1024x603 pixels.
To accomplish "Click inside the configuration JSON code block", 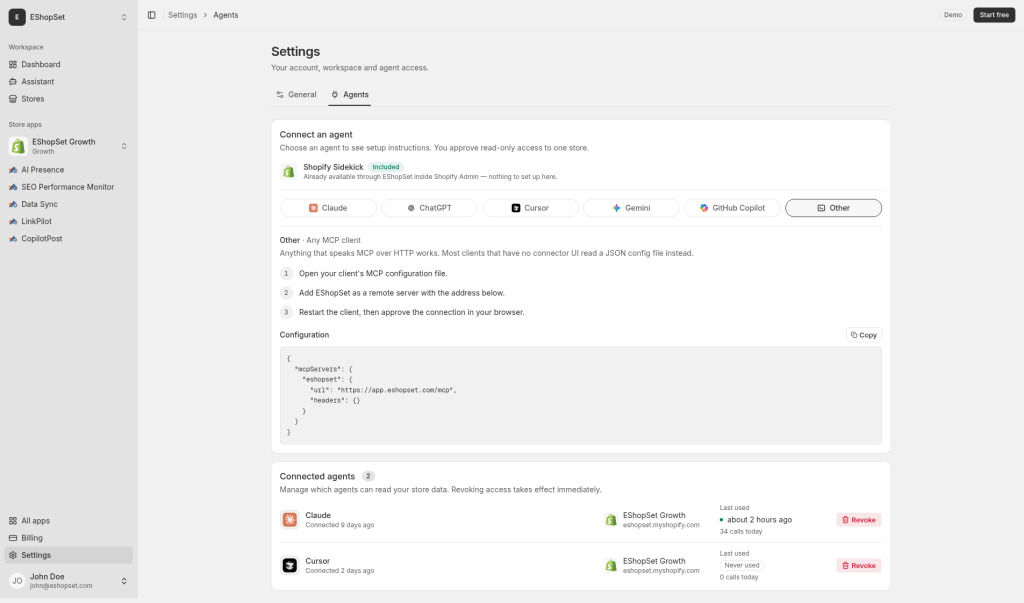I will pos(581,396).
